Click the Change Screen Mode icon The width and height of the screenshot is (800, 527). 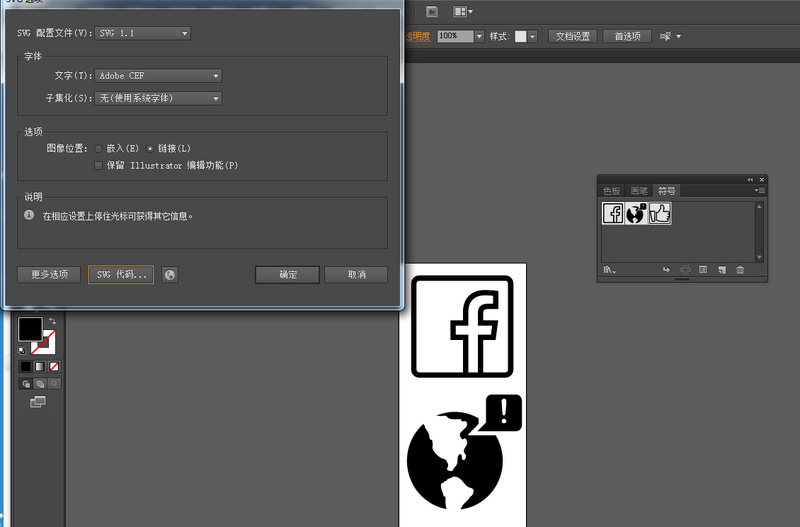[38, 402]
